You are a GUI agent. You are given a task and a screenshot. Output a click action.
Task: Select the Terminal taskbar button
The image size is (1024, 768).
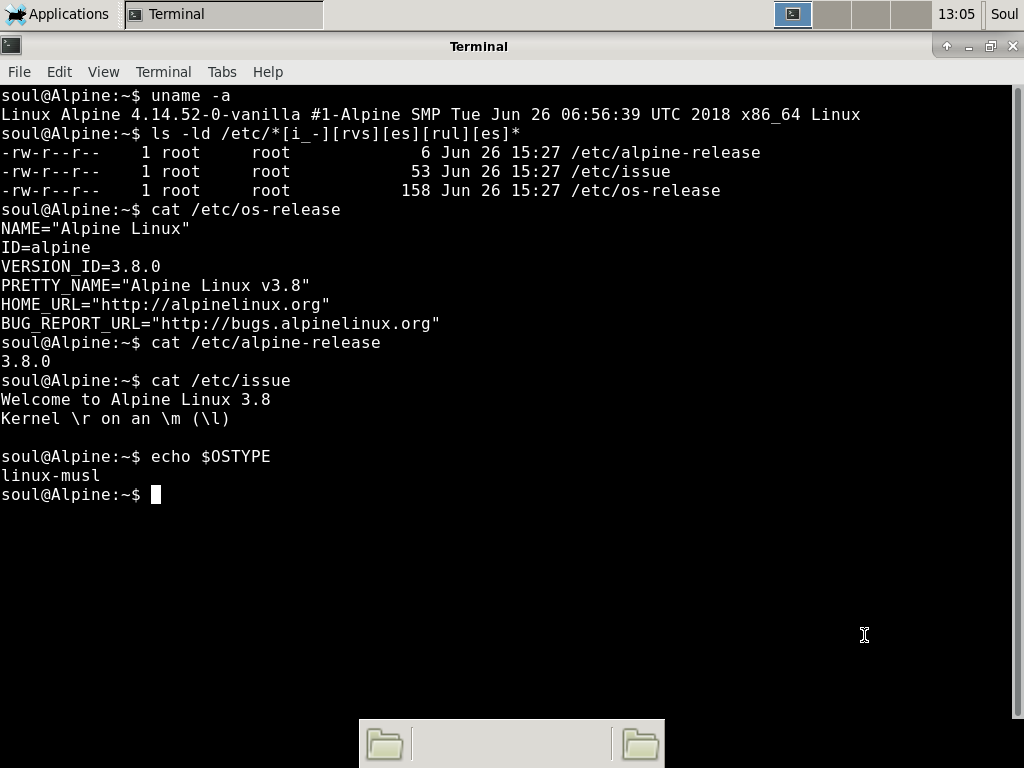(224, 14)
